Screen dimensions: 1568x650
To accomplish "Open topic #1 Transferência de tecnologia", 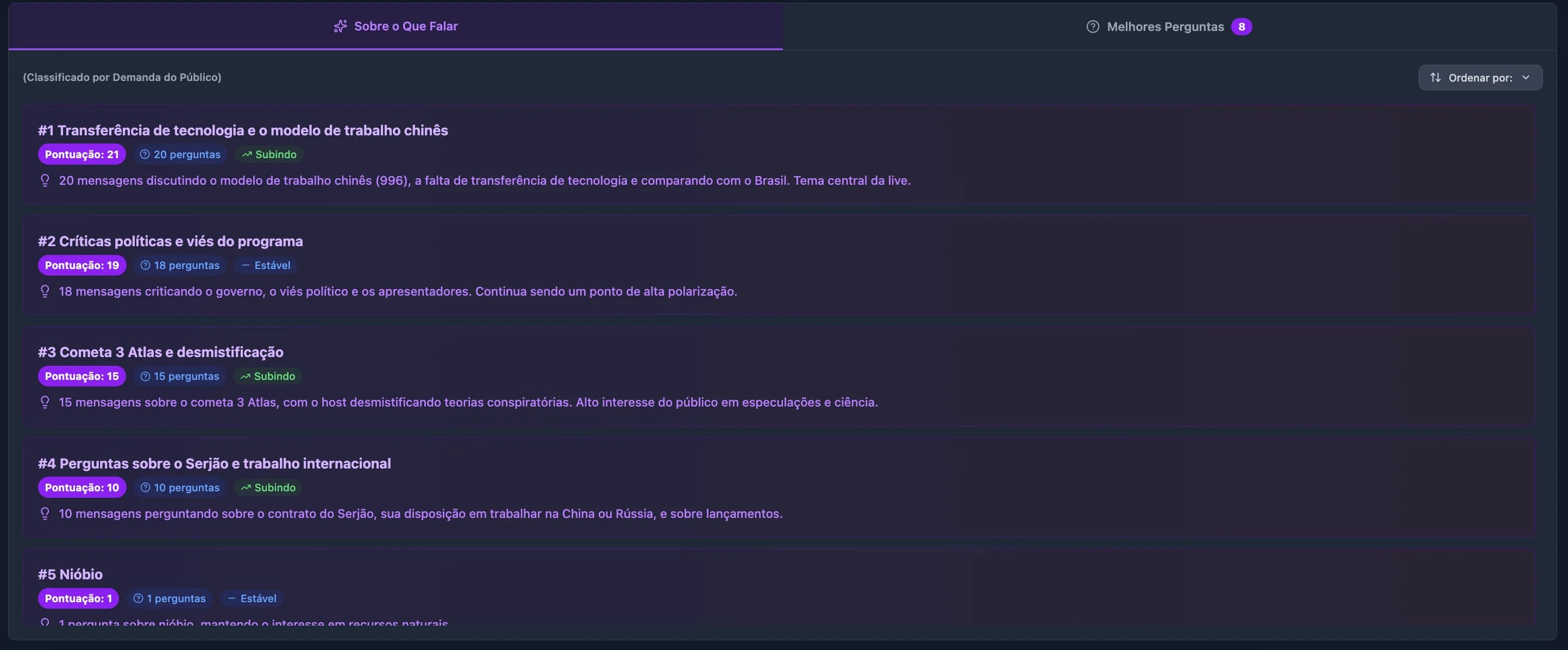I will [242, 130].
